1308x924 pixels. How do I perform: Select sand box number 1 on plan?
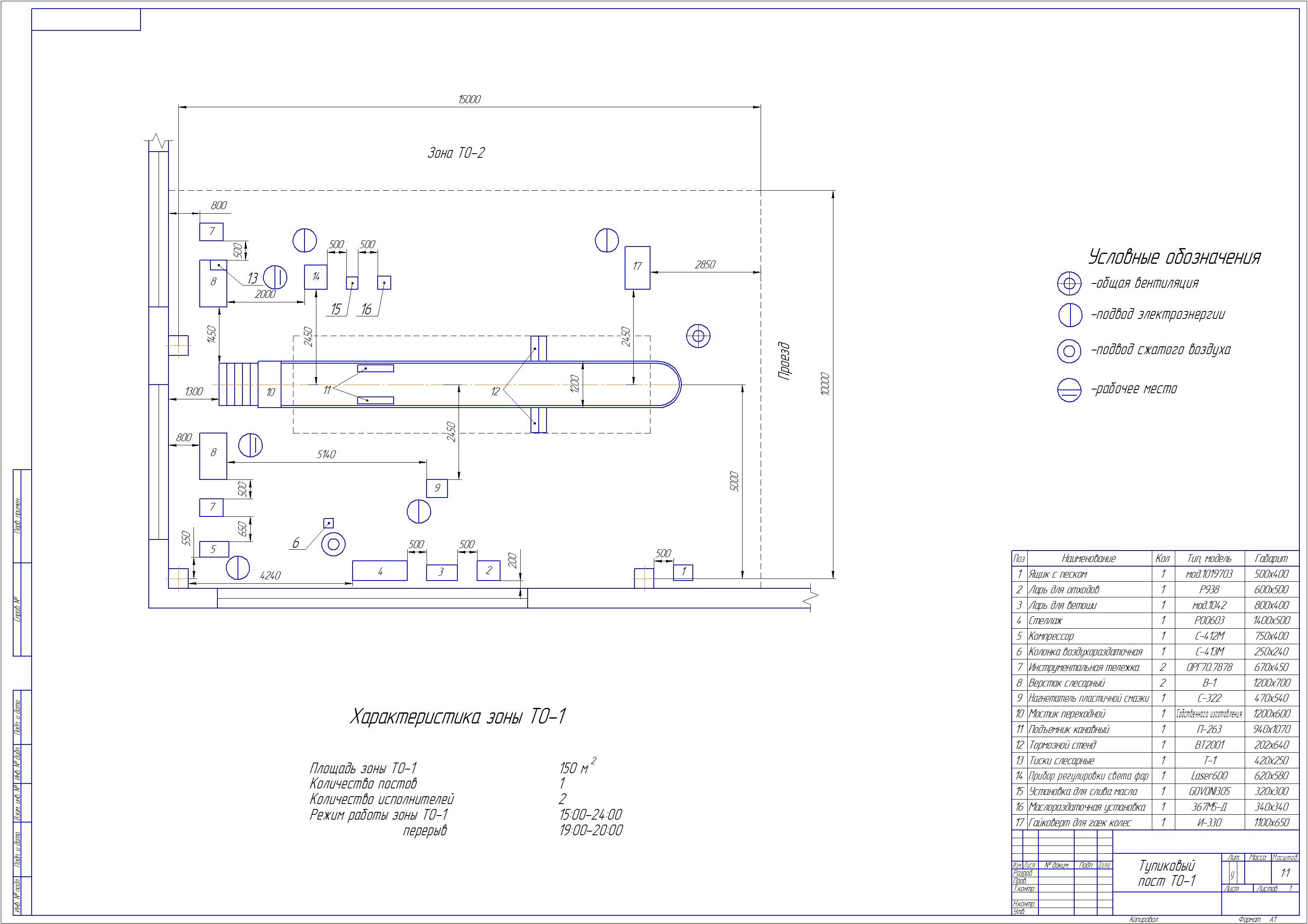point(683,572)
